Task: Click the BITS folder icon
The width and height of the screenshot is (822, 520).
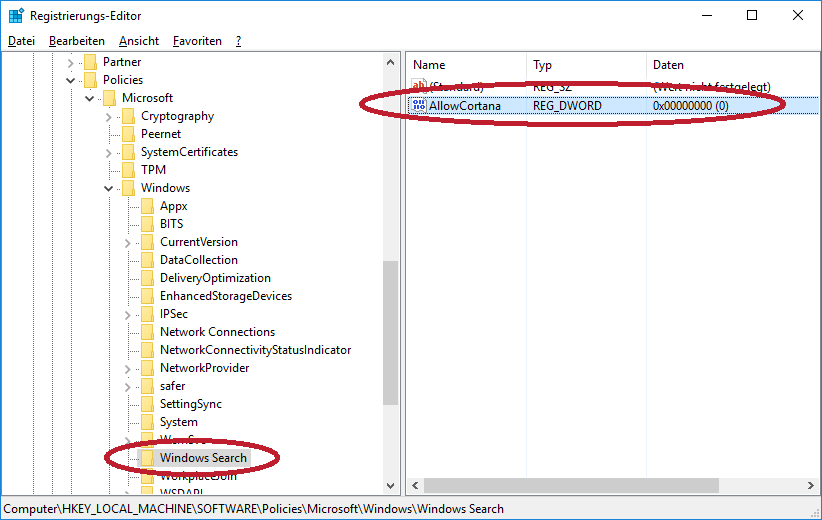Action: coord(147,224)
